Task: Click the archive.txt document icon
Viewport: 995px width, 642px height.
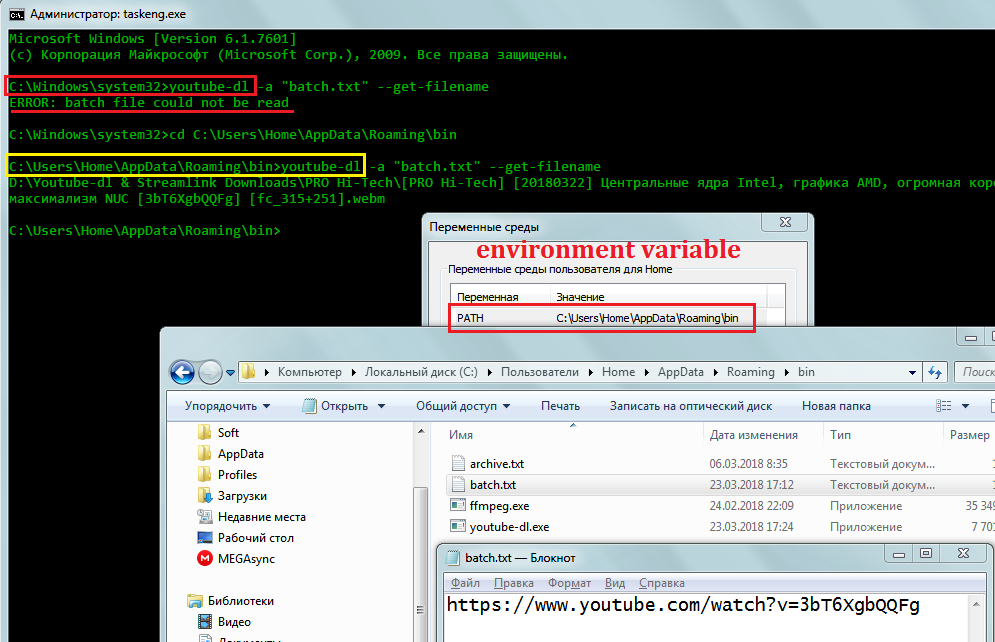Action: click(x=458, y=463)
